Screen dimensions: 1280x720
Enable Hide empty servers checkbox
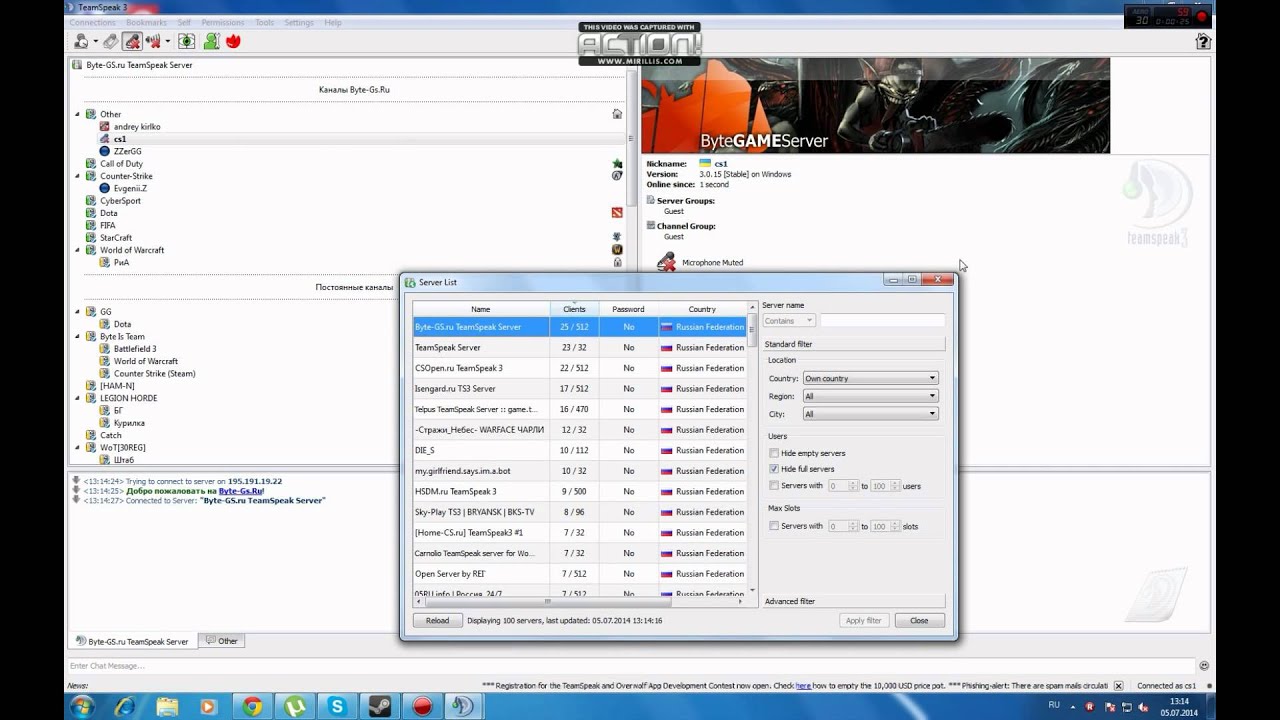[774, 453]
